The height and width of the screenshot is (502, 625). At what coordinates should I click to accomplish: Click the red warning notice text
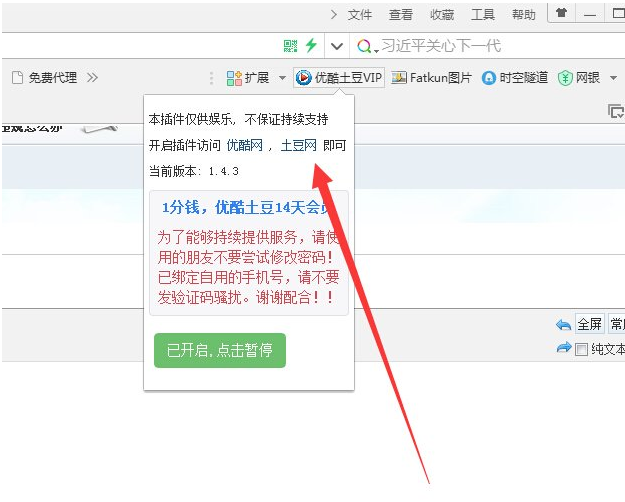pyautogui.click(x=249, y=267)
